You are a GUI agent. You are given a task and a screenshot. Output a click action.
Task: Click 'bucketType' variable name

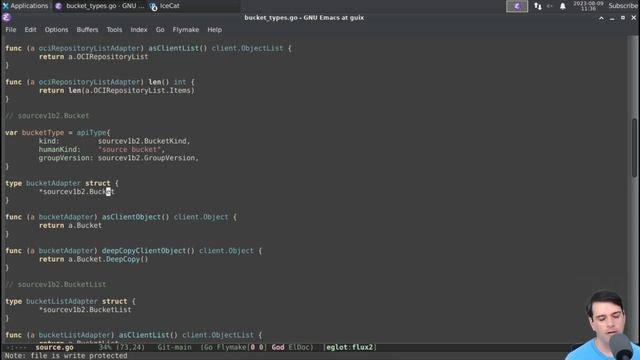(x=43, y=133)
